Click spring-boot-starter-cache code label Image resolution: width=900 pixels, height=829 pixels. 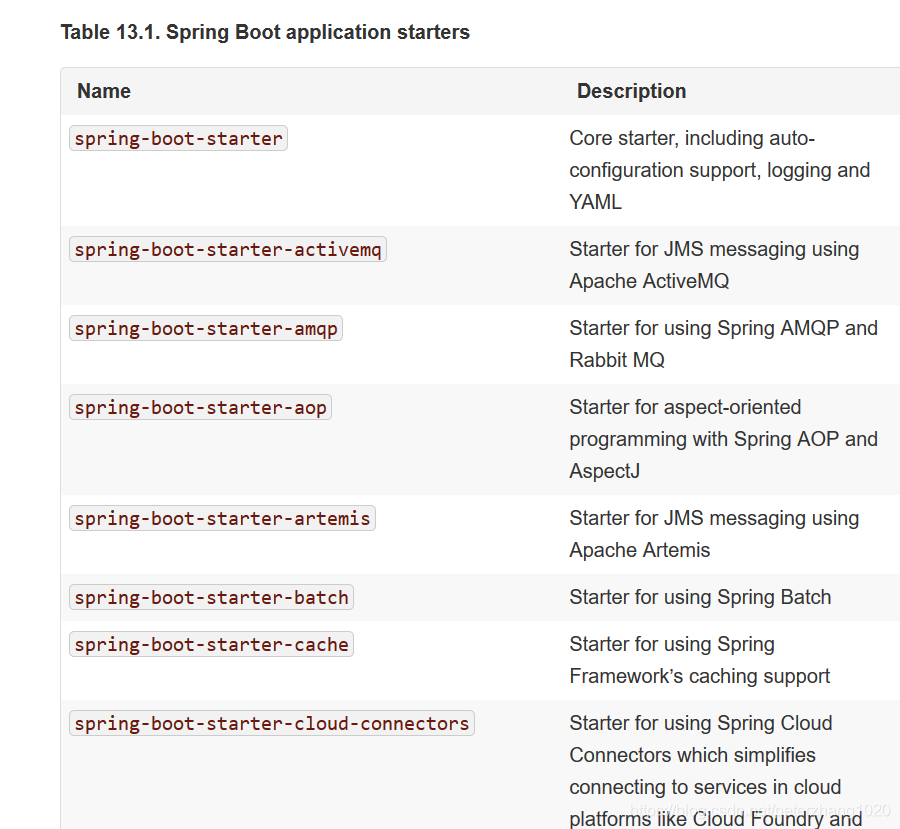(x=211, y=644)
